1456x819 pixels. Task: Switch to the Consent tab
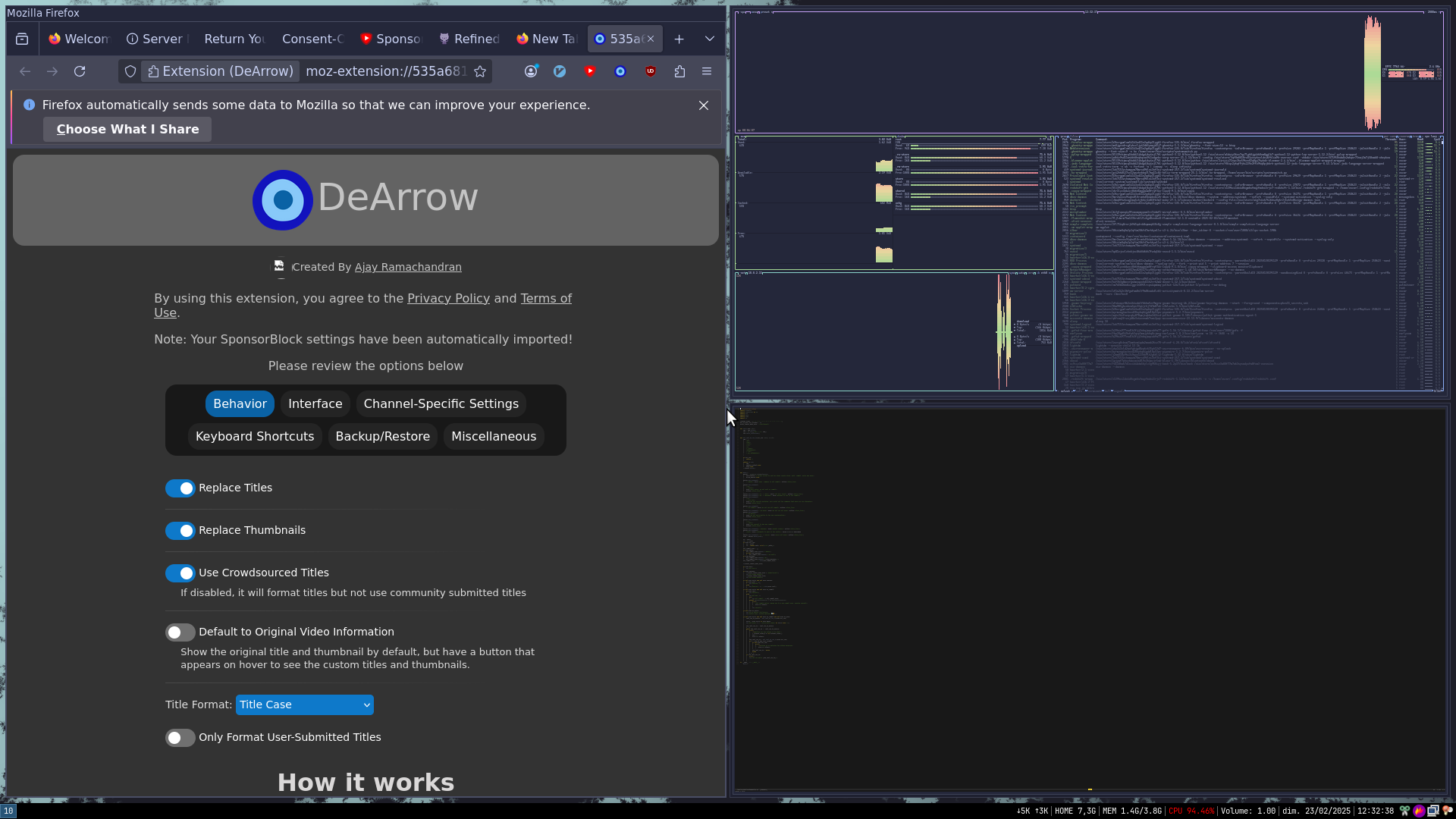[312, 39]
